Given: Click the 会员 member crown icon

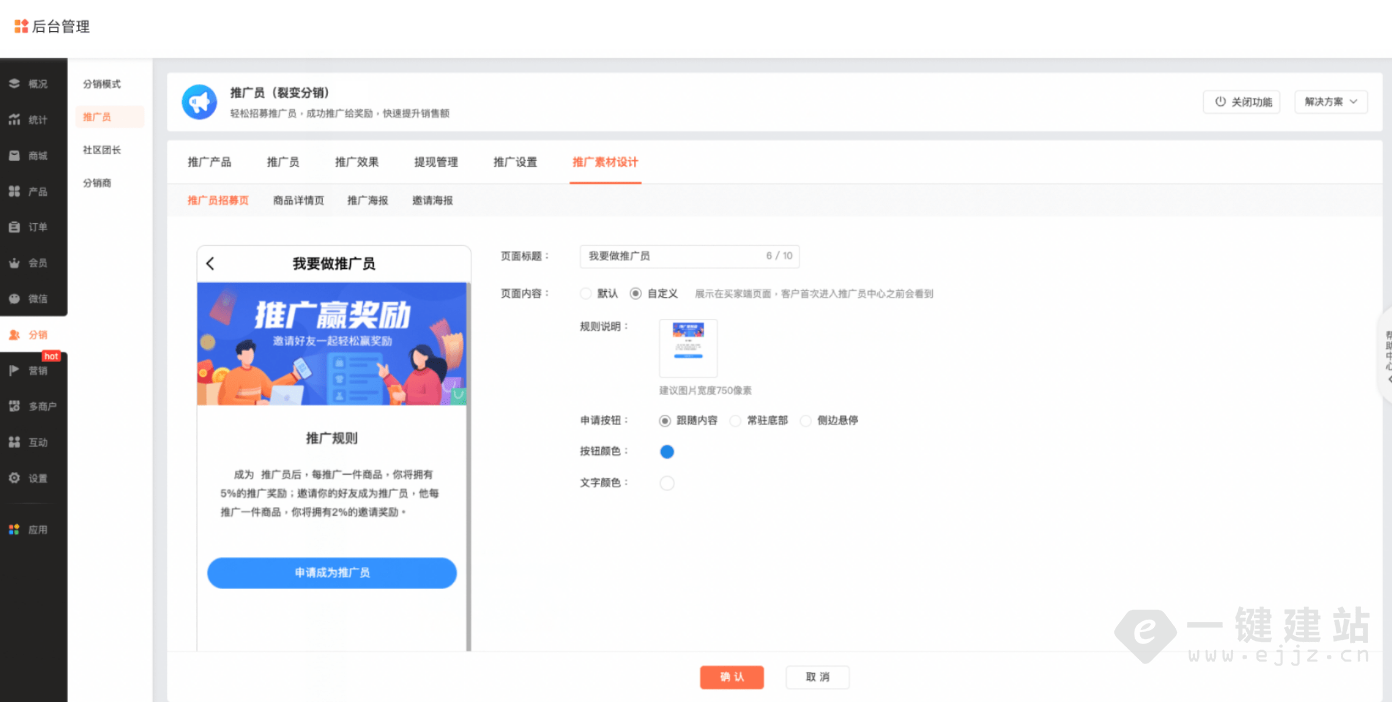Looking at the screenshot, I should pos(14,263).
